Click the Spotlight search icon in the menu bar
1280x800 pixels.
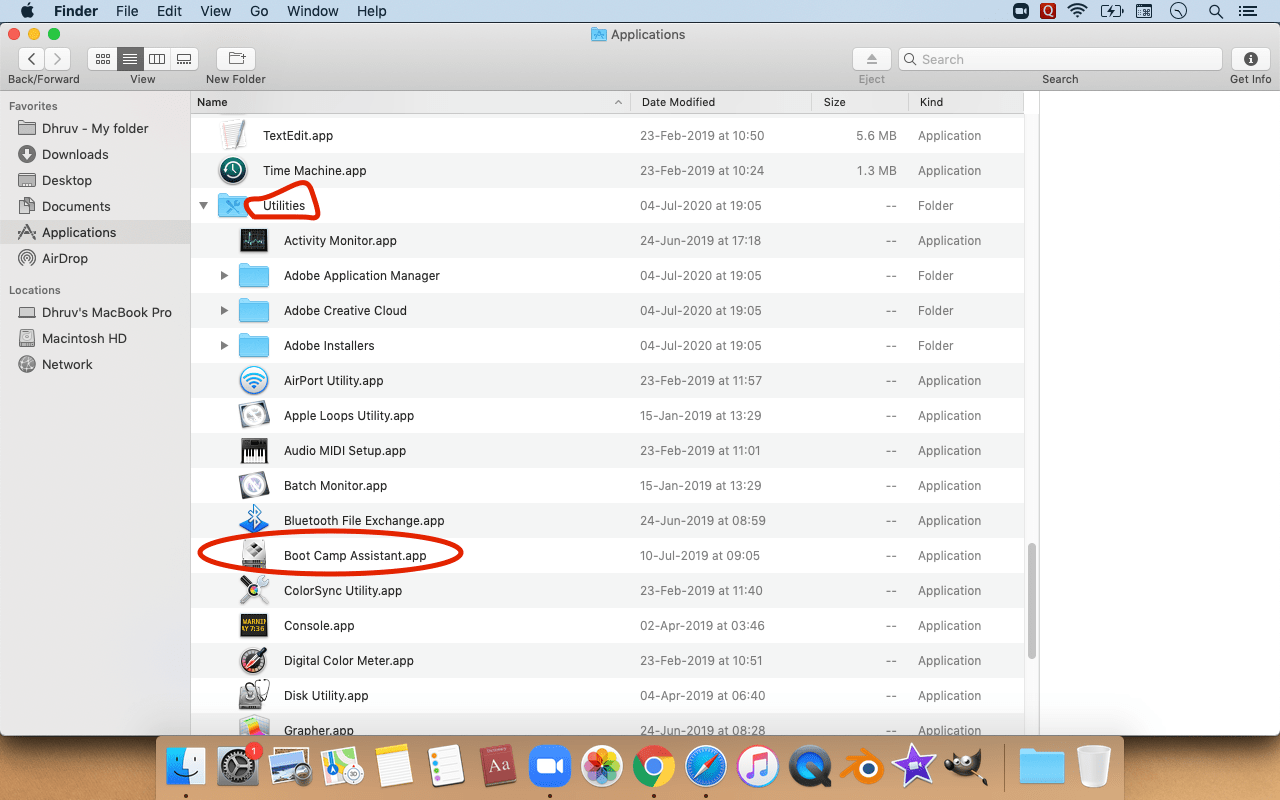(1216, 11)
